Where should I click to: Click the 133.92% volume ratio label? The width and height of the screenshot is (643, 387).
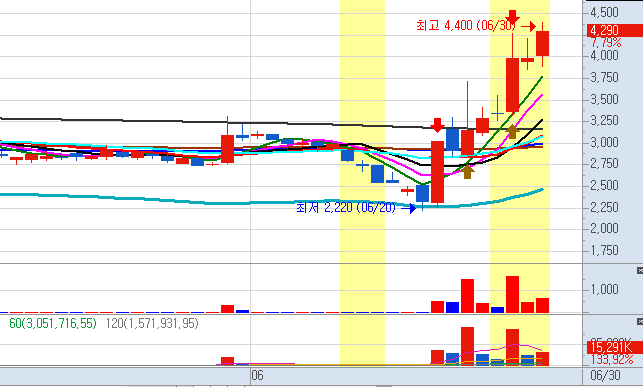pyautogui.click(x=612, y=360)
